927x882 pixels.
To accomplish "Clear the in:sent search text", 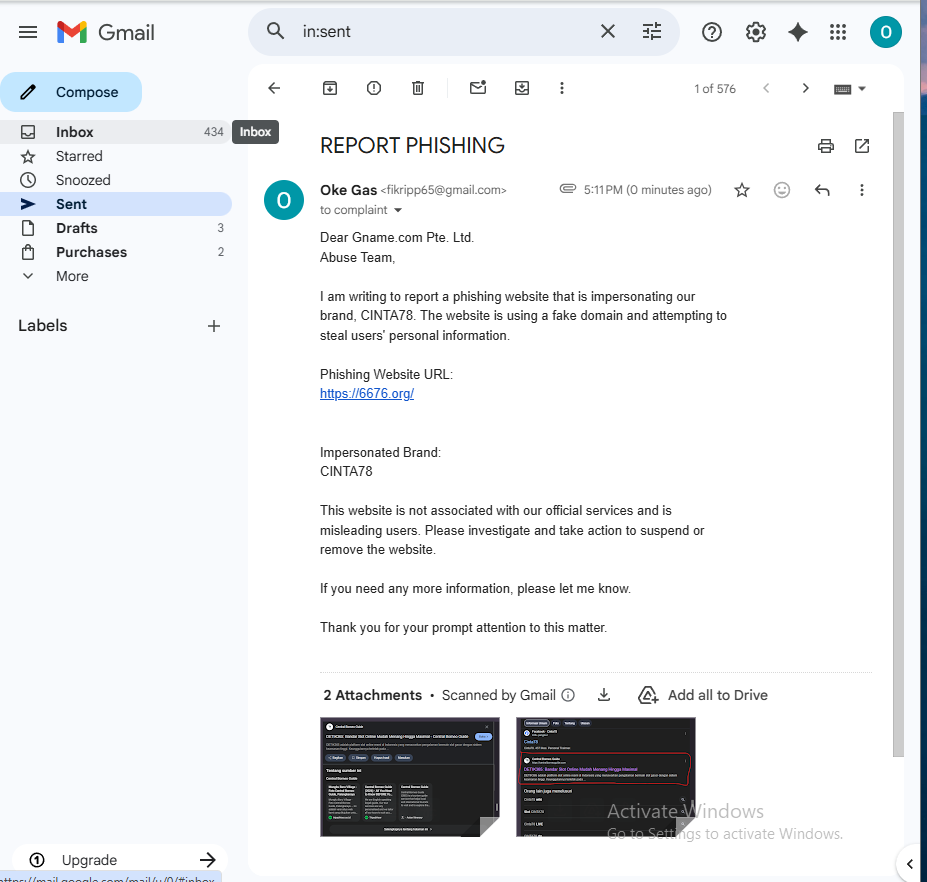I will click(608, 31).
